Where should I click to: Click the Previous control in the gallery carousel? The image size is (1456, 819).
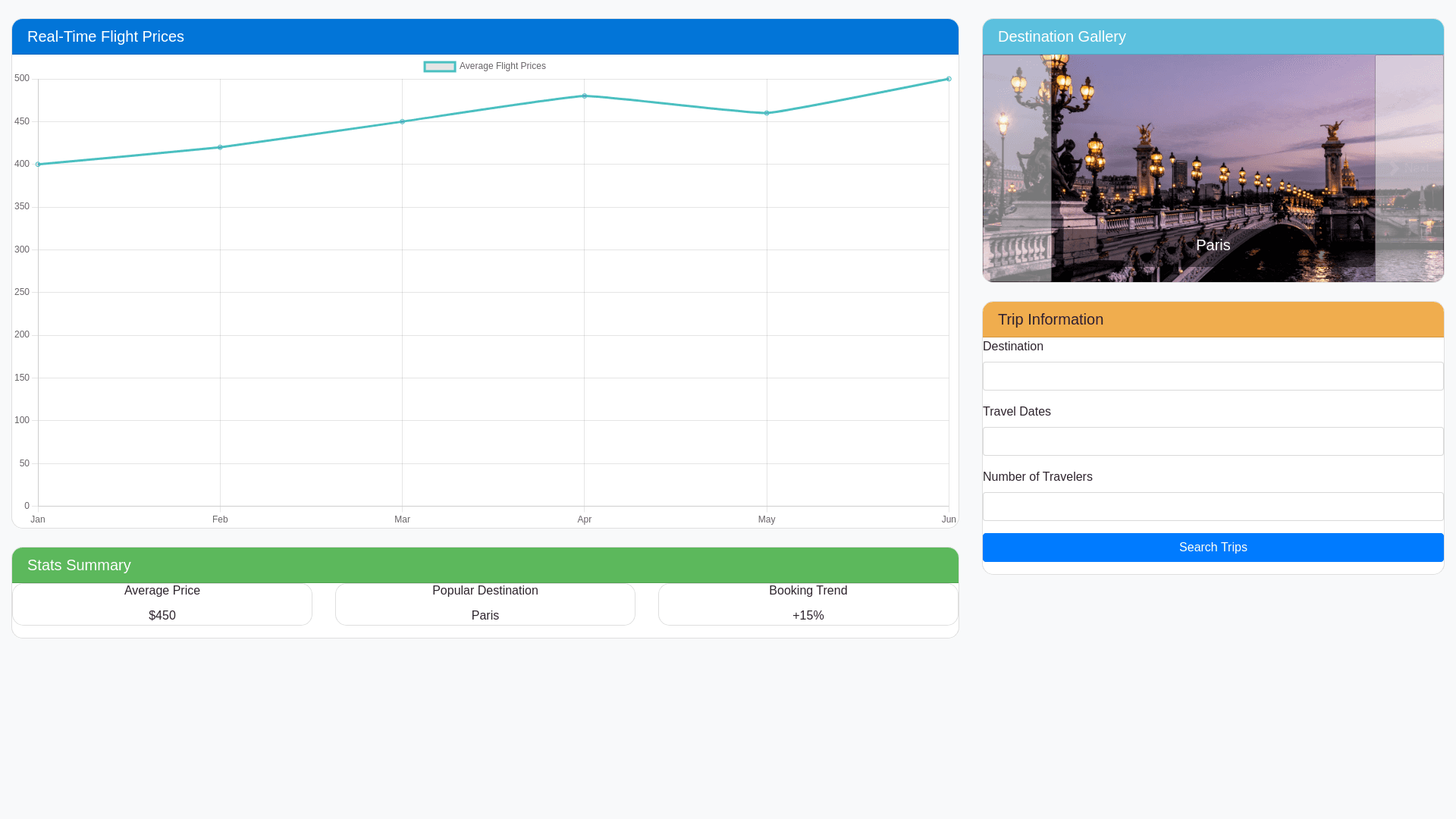1017,168
